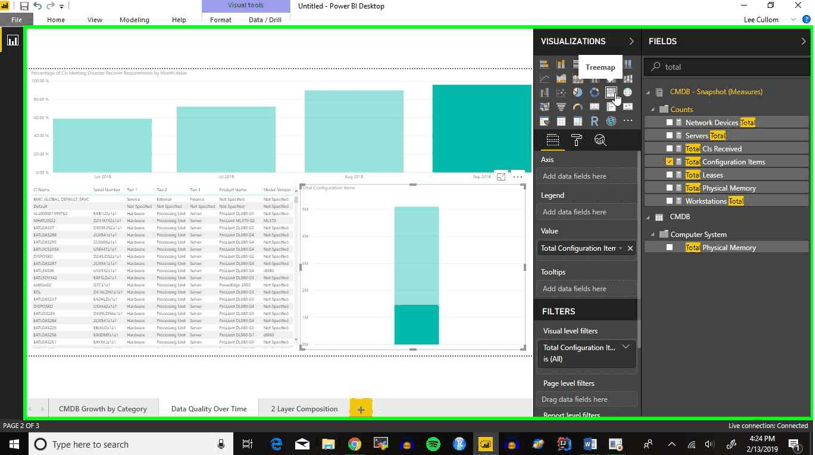This screenshot has width=815, height=455.
Task: Select the Table visual
Action: [x=561, y=121]
